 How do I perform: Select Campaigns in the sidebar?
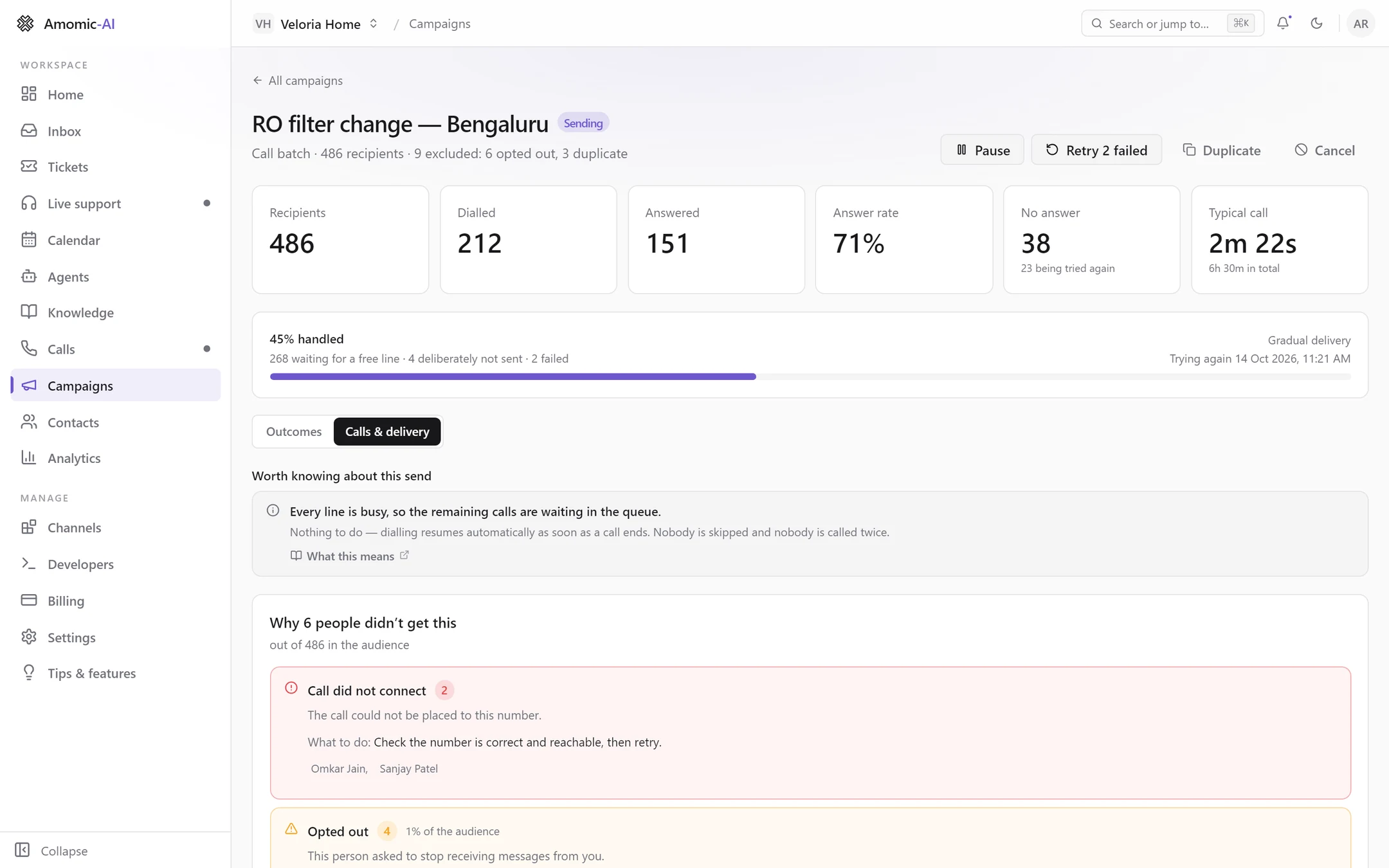pos(116,385)
